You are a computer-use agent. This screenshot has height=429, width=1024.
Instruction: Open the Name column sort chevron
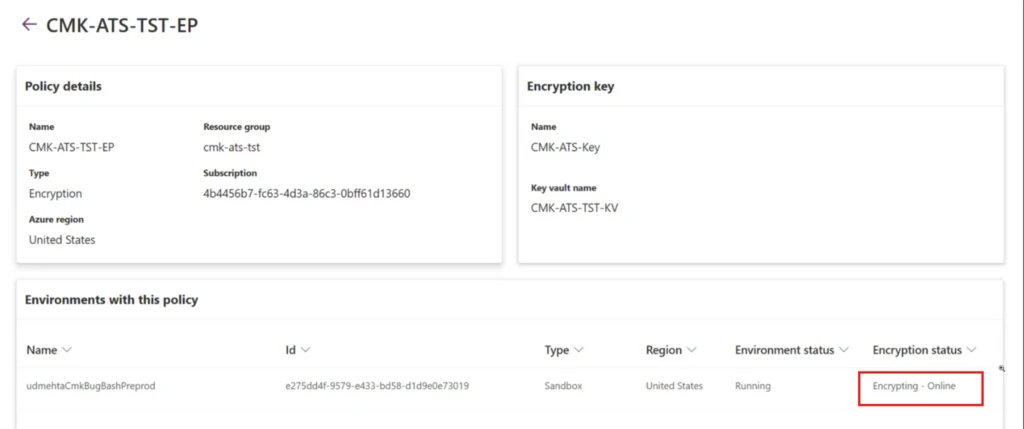[67, 350]
